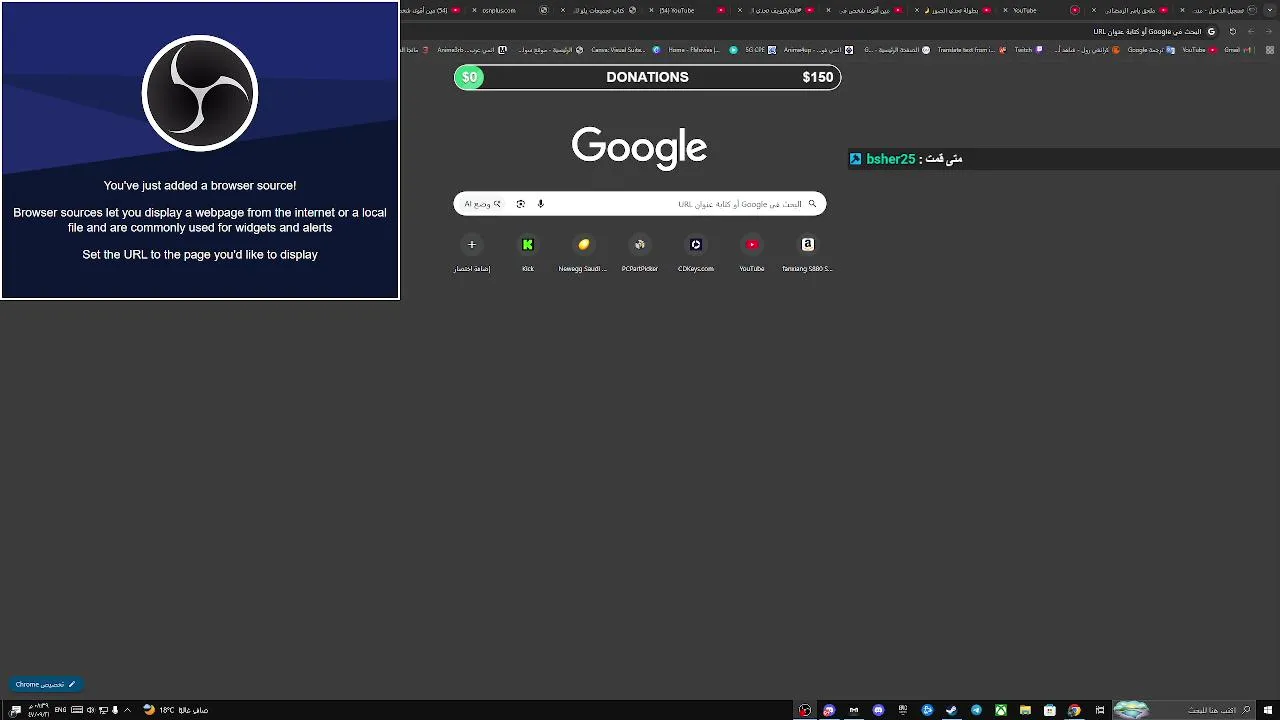
Task: Open the Kick shortcut tile
Action: click(528, 252)
